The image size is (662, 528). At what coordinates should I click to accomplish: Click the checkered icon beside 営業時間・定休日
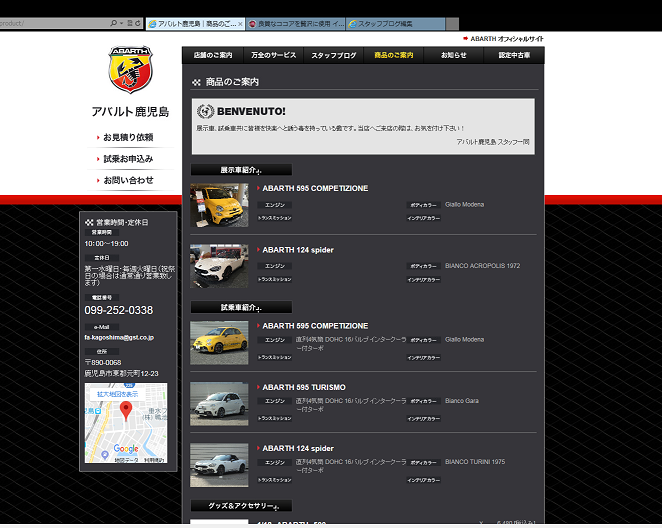click(x=89, y=222)
